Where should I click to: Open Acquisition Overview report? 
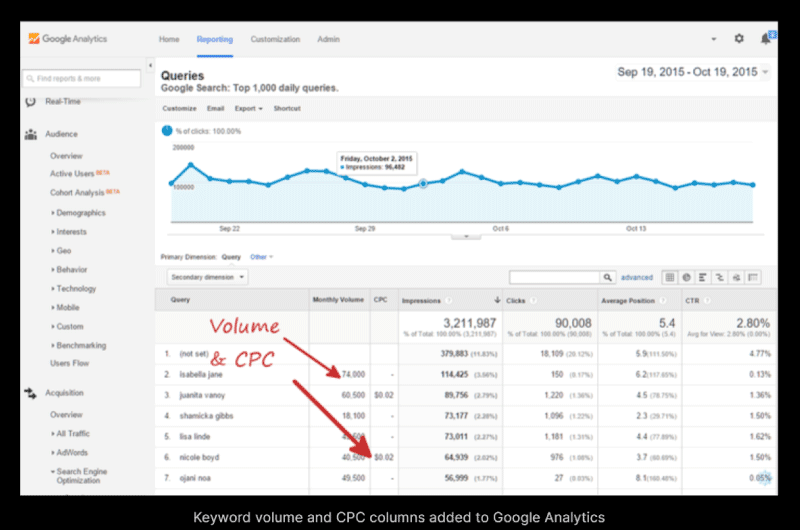[66, 415]
